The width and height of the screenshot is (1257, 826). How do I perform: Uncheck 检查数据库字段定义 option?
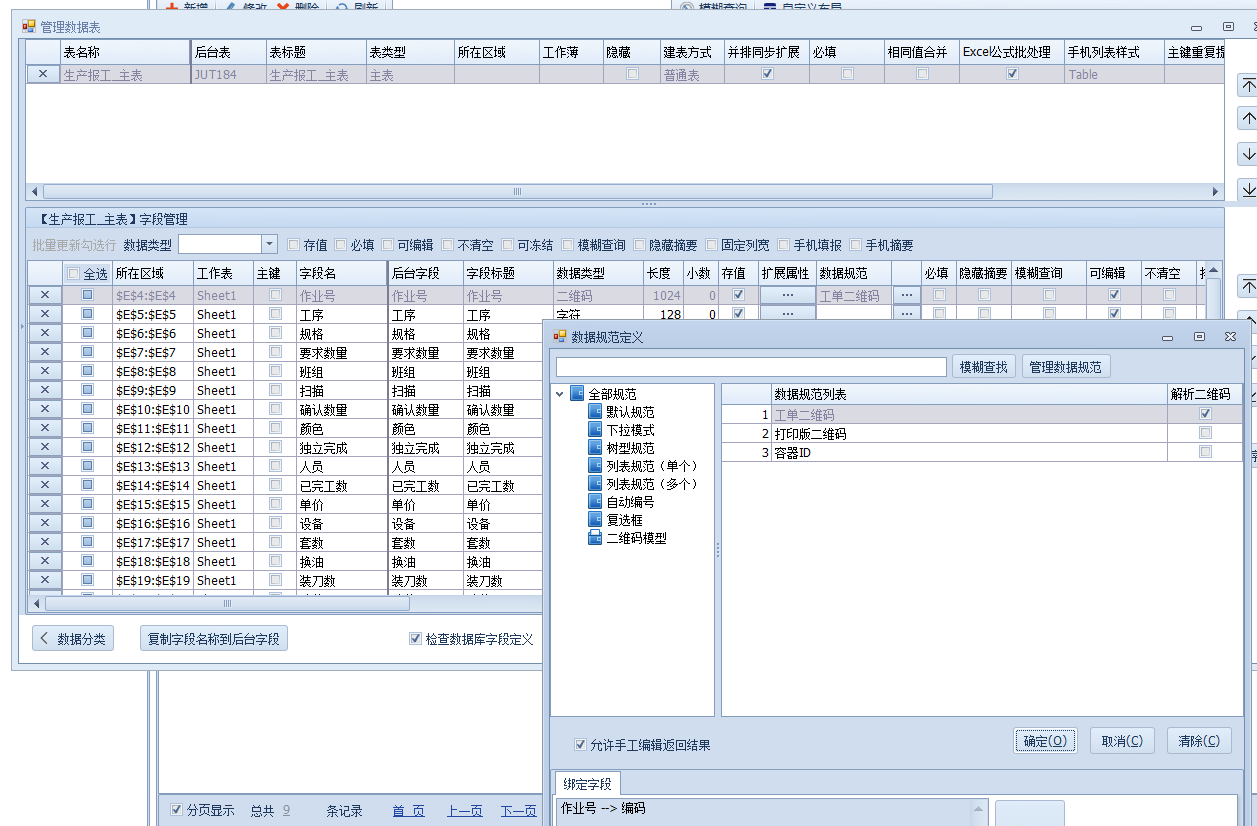pos(416,639)
